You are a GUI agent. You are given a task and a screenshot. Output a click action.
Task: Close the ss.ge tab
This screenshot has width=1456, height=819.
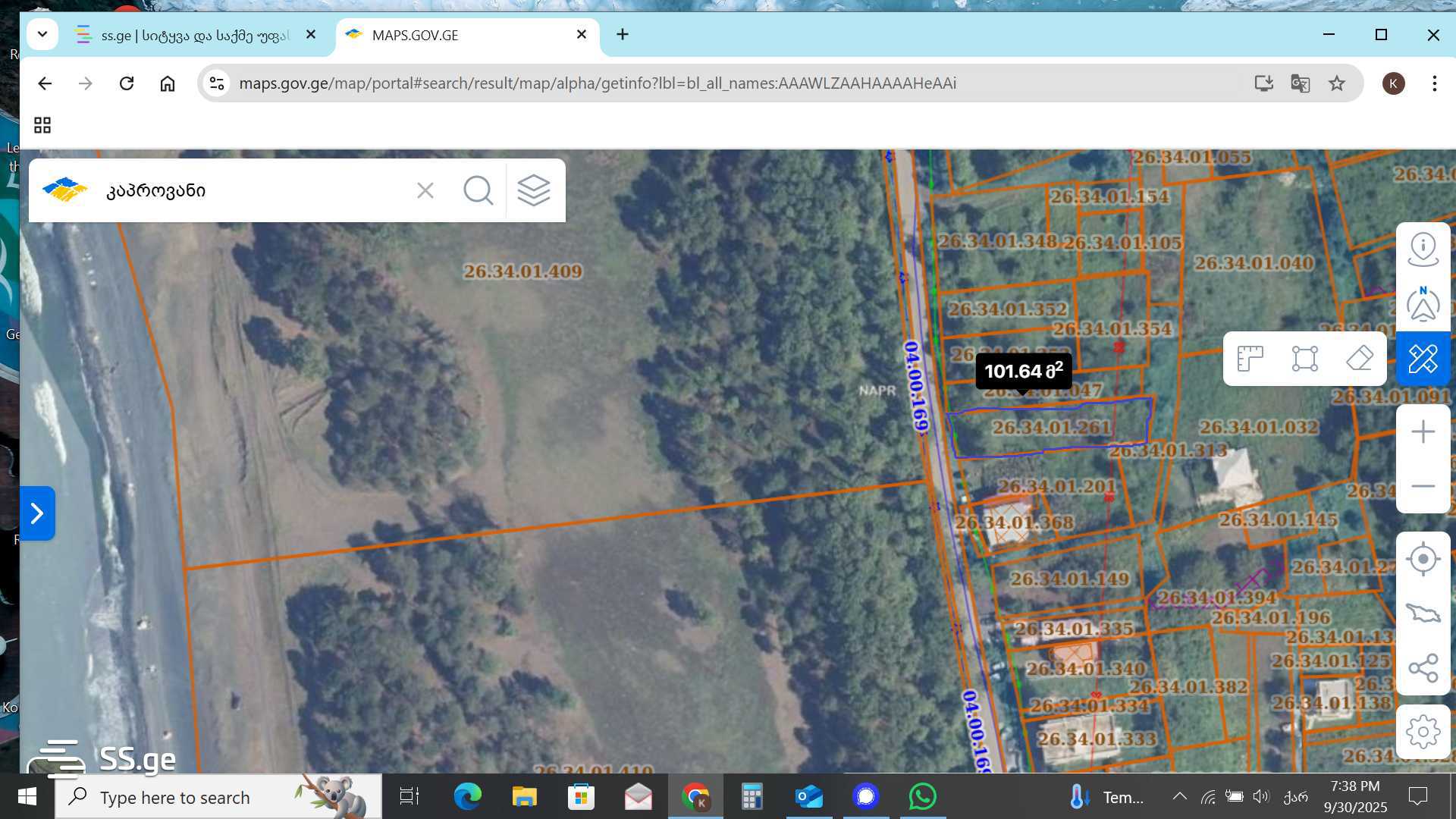(311, 35)
